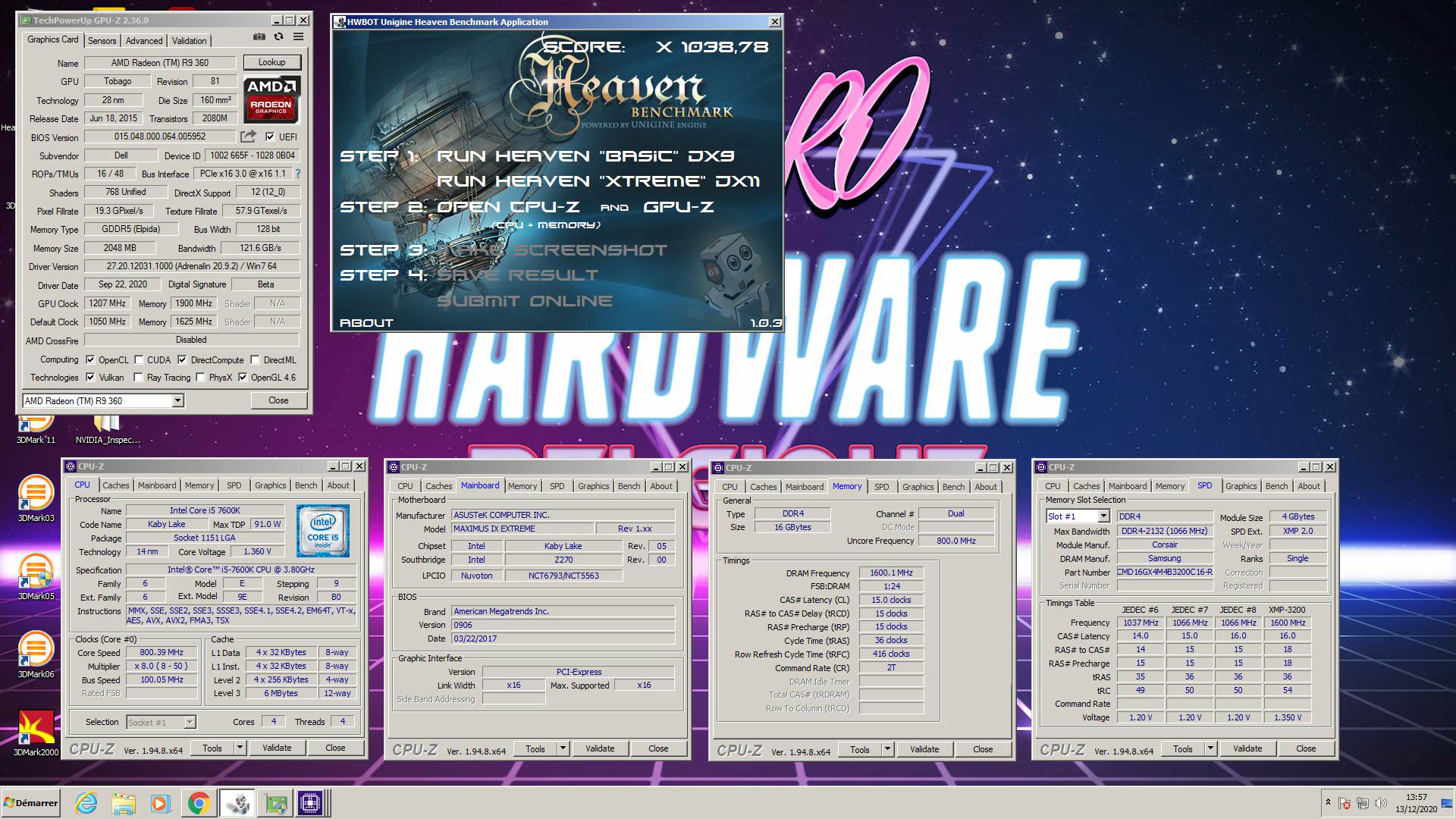Click the Démarrer start button

(31, 803)
